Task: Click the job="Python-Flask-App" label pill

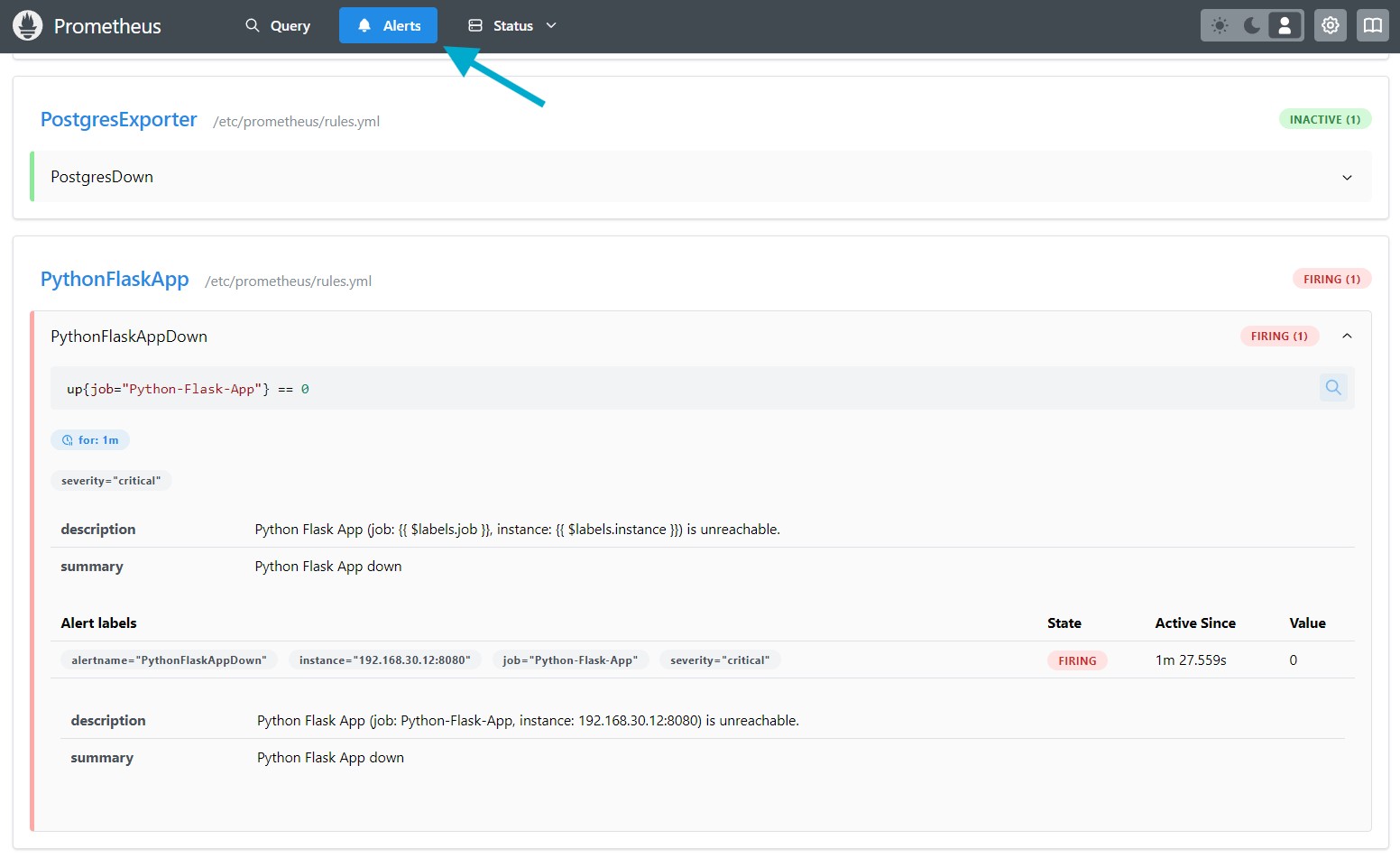Action: click(x=569, y=660)
